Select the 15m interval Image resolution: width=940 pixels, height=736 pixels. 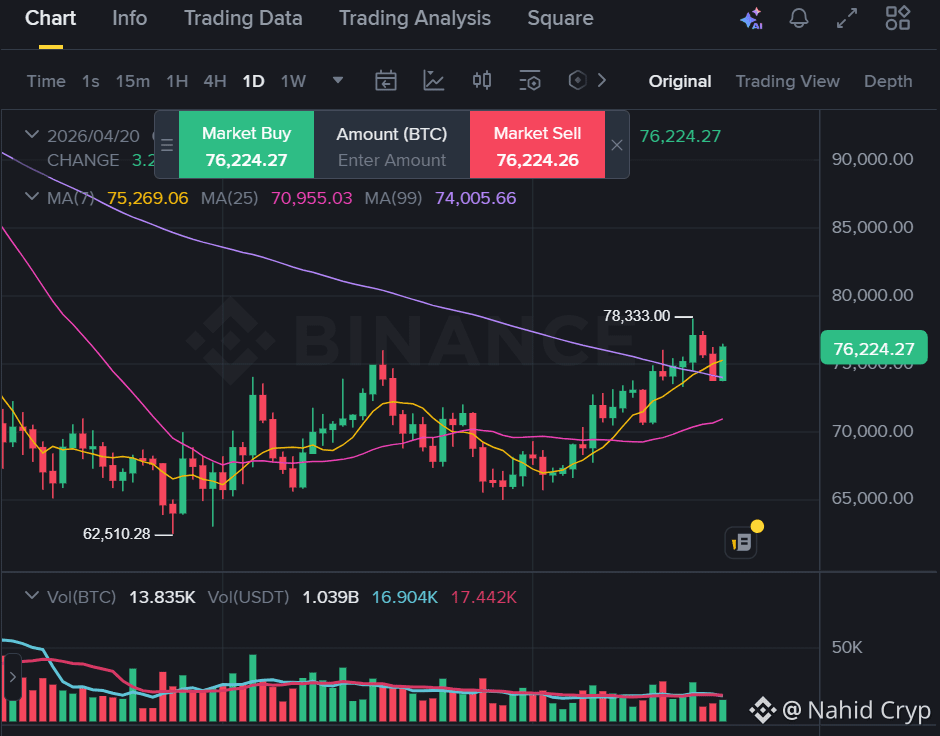(132, 81)
